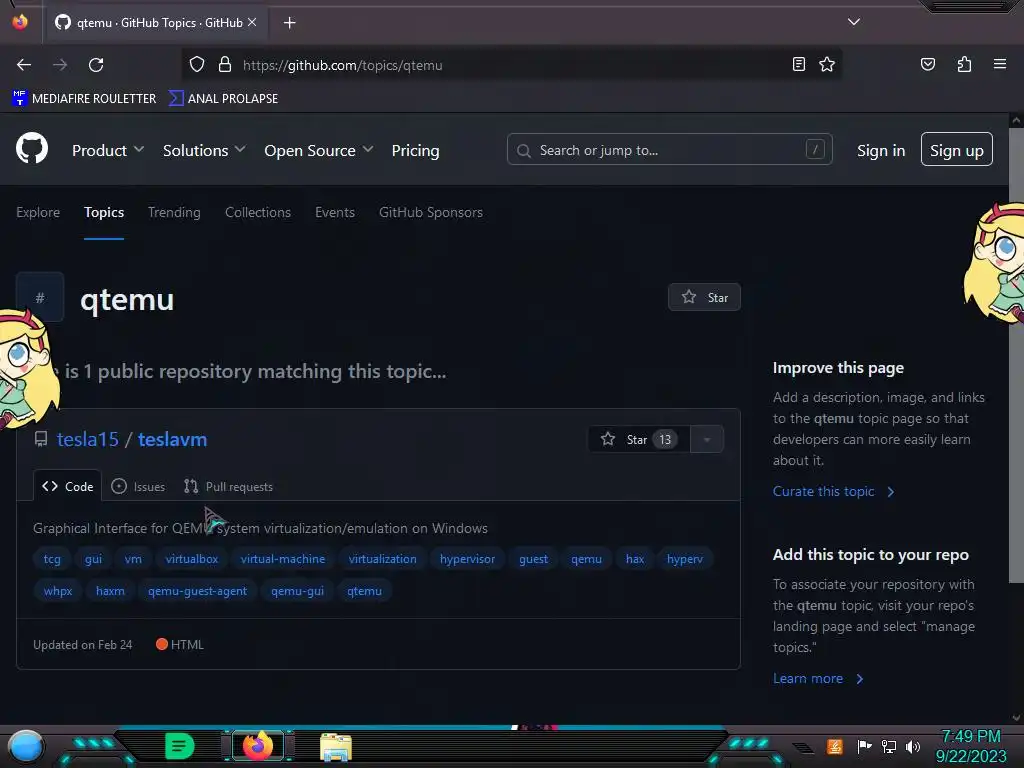
Task: Reload the page with the refresh icon
Action: pyautogui.click(x=96, y=65)
